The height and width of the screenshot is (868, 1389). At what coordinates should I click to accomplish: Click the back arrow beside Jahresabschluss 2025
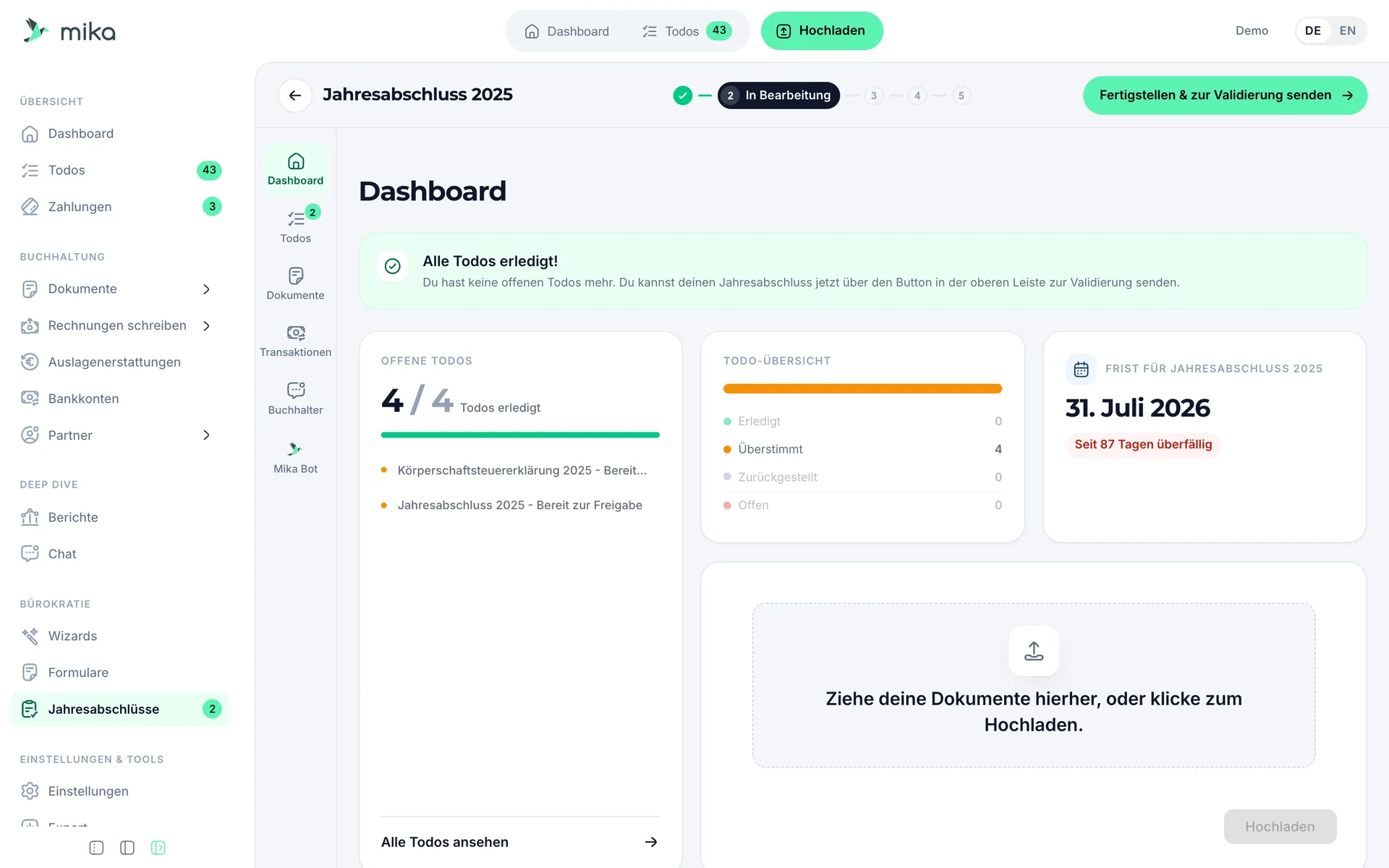pyautogui.click(x=295, y=95)
